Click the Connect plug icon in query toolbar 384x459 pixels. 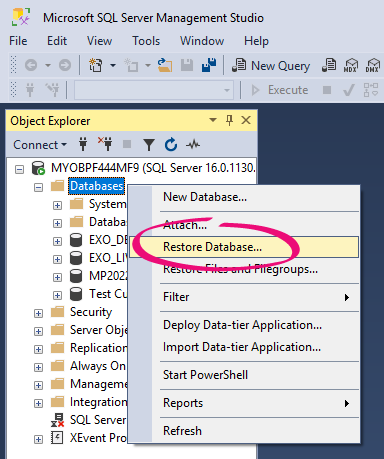[30, 90]
